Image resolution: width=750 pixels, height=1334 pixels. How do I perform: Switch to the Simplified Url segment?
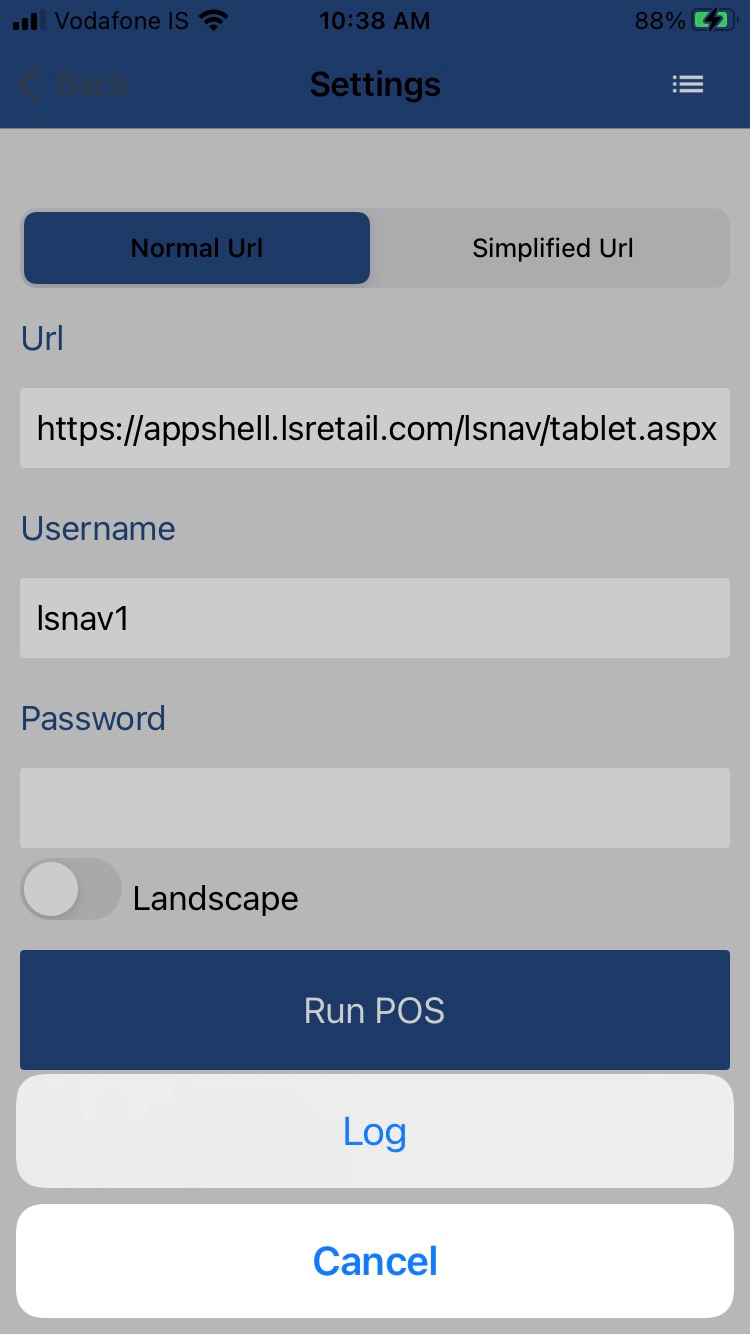pos(552,248)
